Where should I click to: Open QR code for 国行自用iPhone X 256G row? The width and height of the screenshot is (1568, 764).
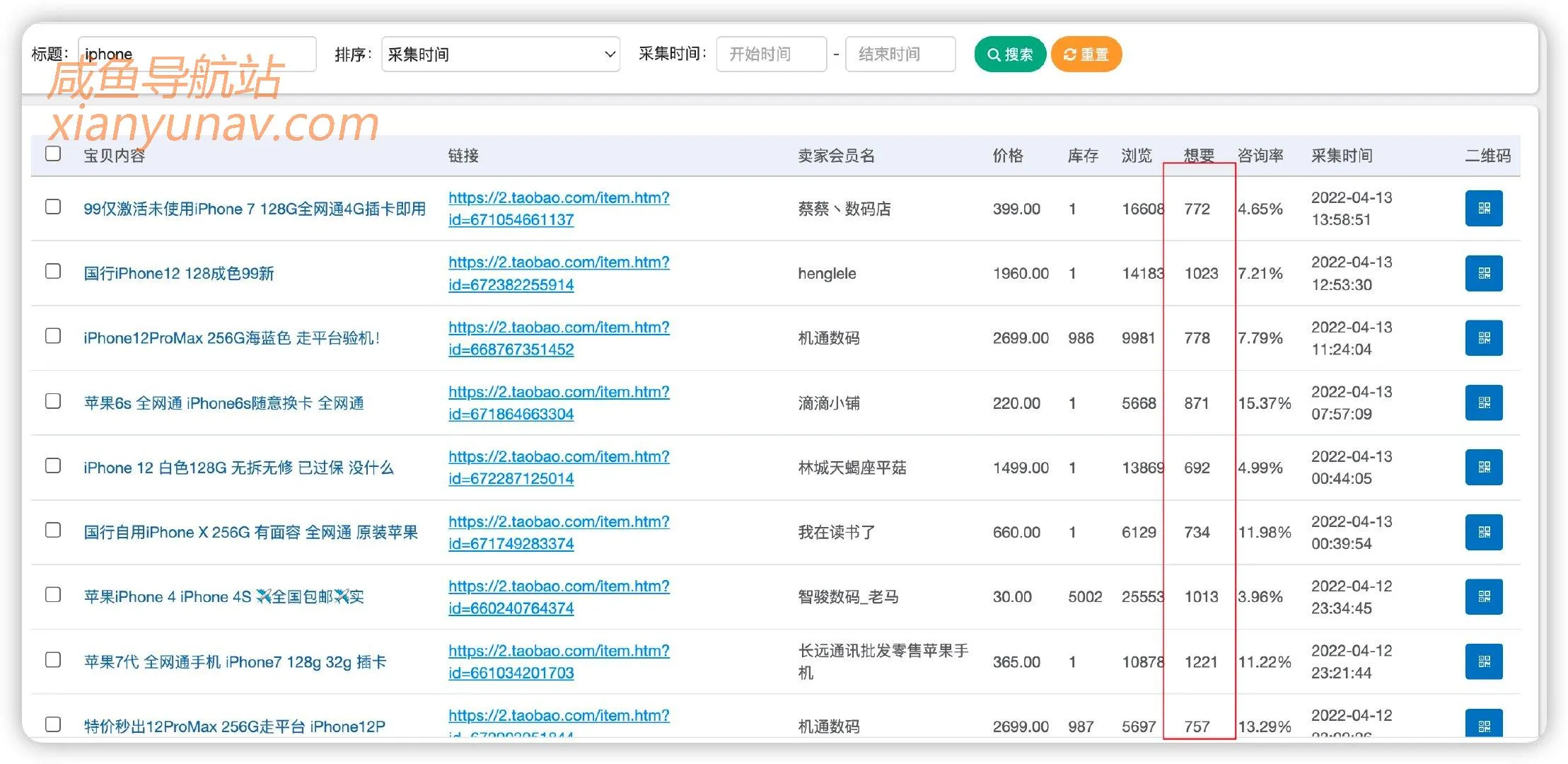coord(1483,532)
